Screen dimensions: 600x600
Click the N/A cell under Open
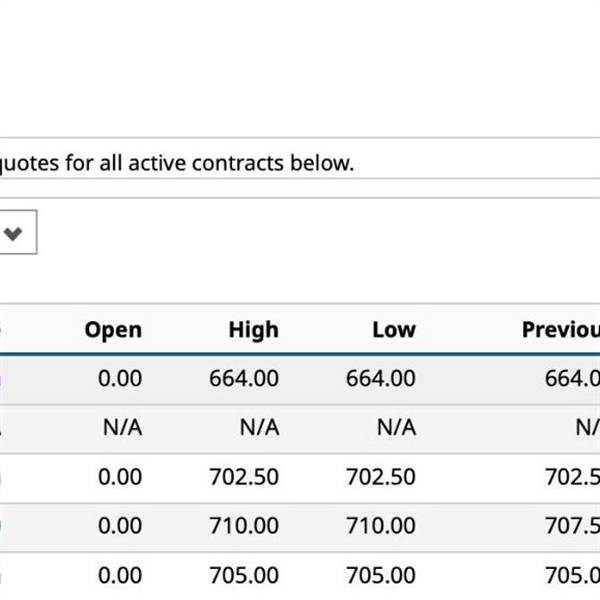click(122, 428)
